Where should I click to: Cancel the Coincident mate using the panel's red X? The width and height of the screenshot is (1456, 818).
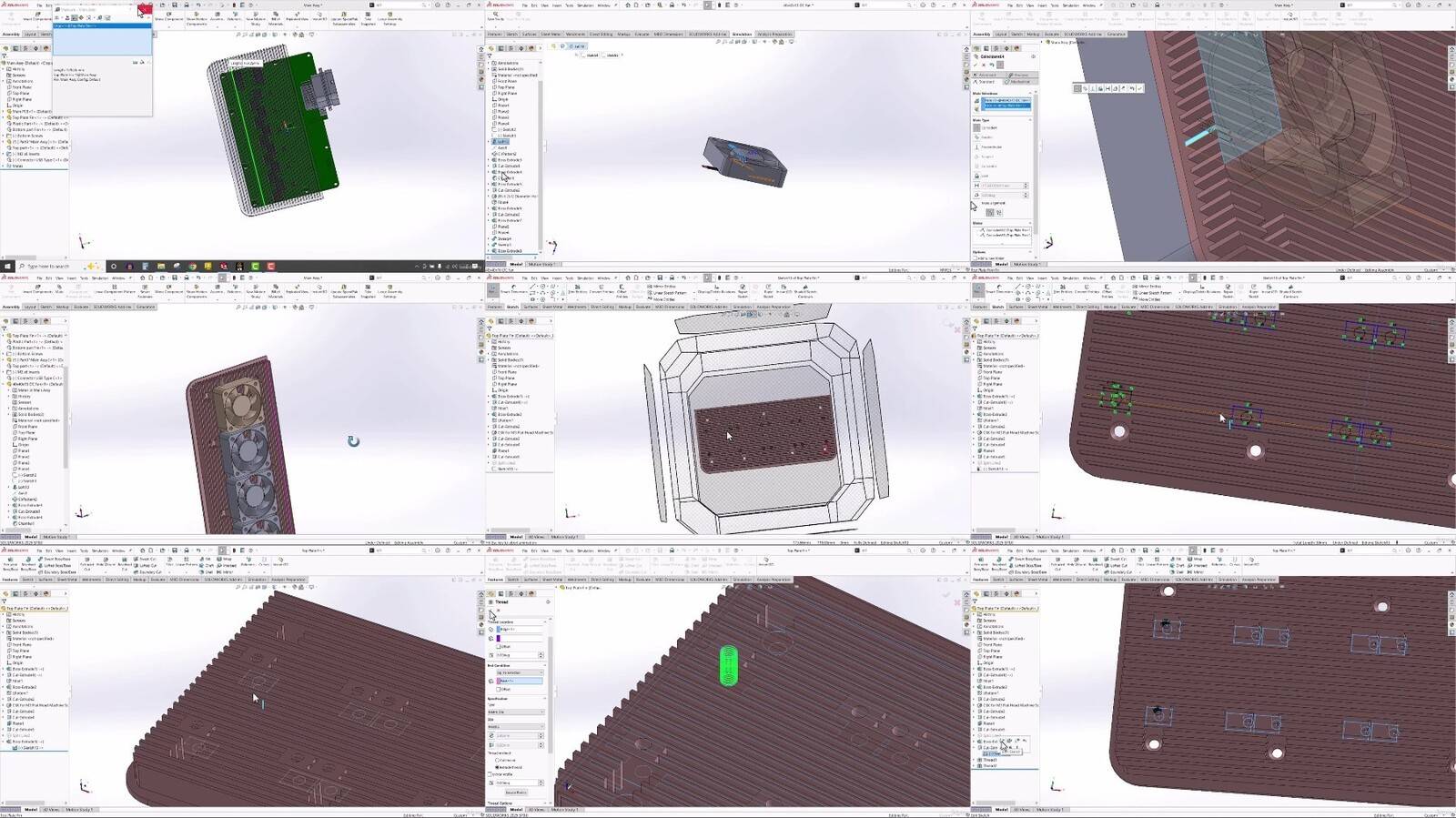click(x=984, y=65)
